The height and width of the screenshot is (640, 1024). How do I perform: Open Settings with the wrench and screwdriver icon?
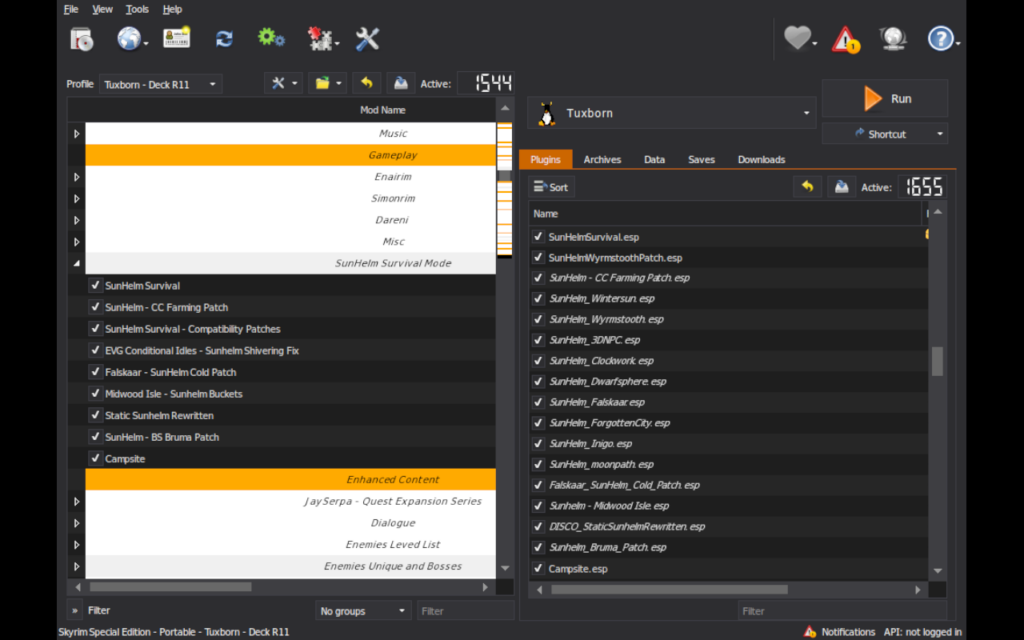pyautogui.click(x=367, y=39)
